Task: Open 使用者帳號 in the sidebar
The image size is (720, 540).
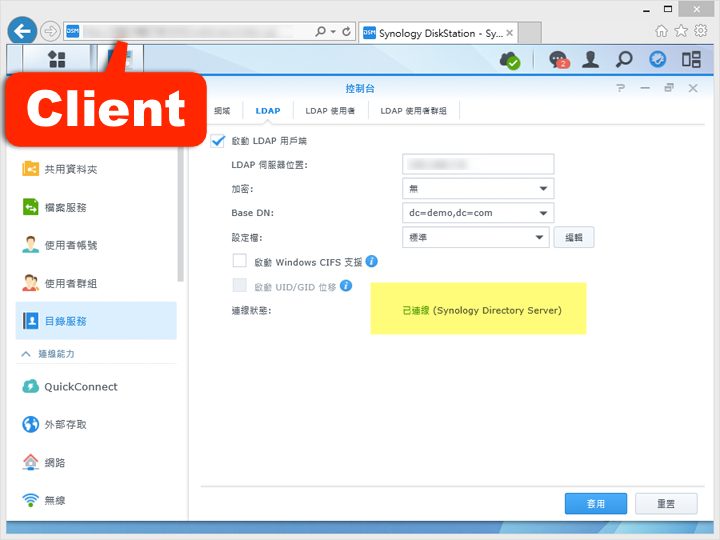Action: (x=96, y=245)
